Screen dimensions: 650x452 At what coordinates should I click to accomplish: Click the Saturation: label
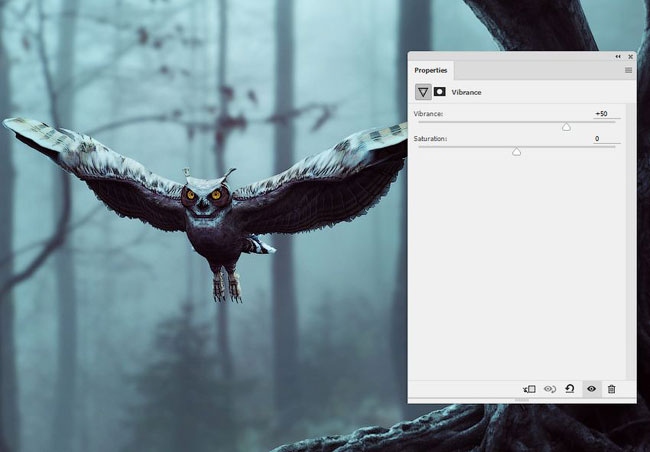430,139
